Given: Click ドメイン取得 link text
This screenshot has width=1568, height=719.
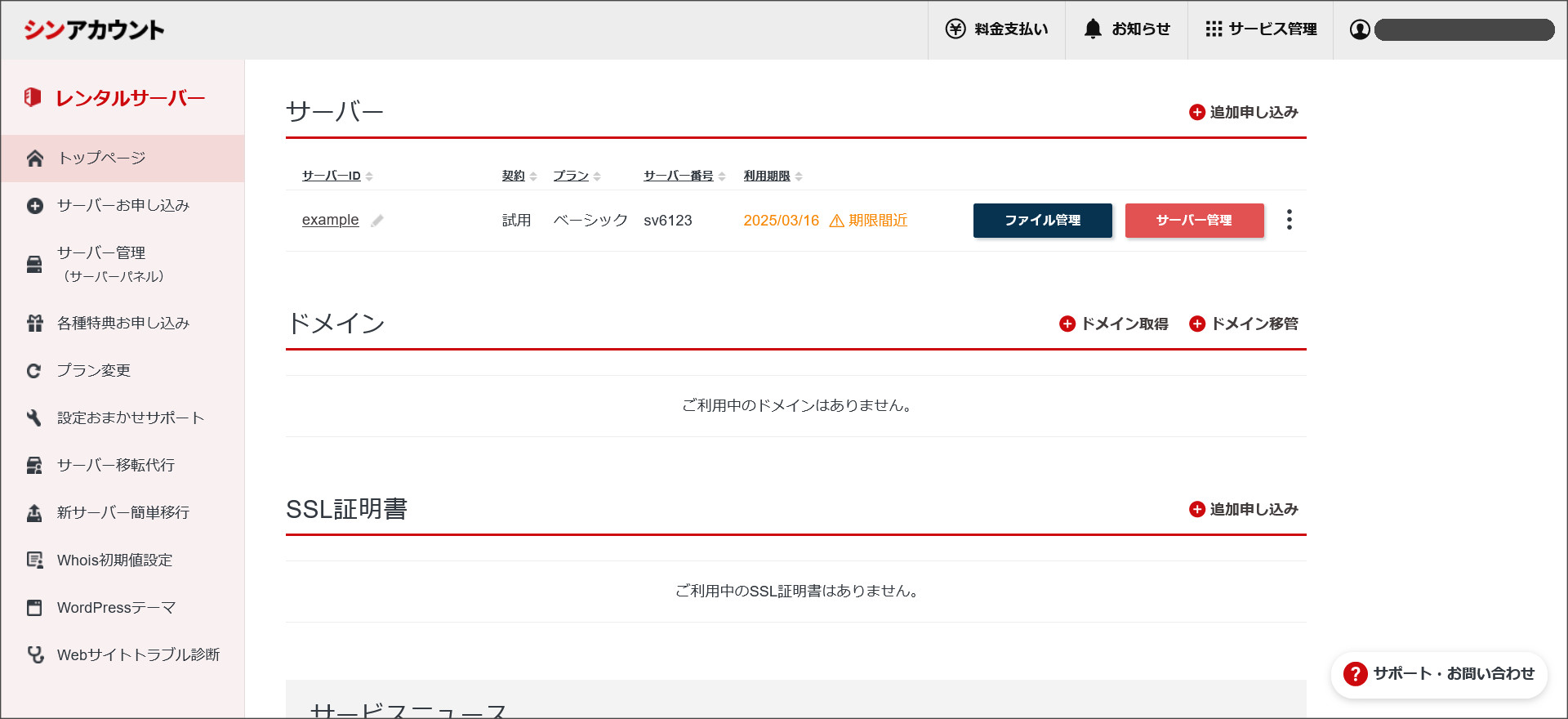Looking at the screenshot, I should [x=1125, y=324].
